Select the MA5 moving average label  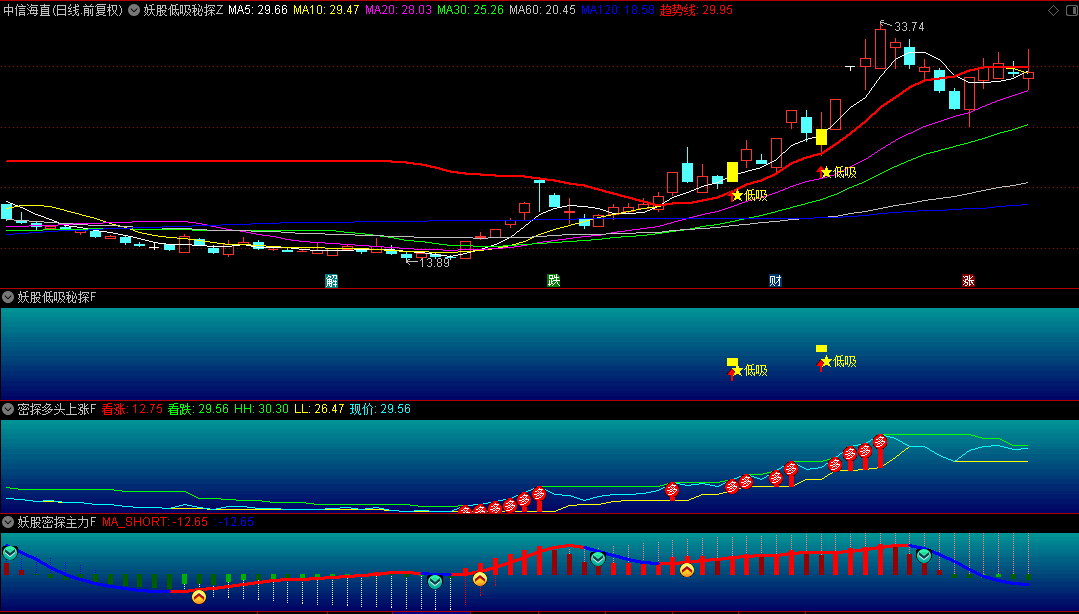[x=258, y=10]
